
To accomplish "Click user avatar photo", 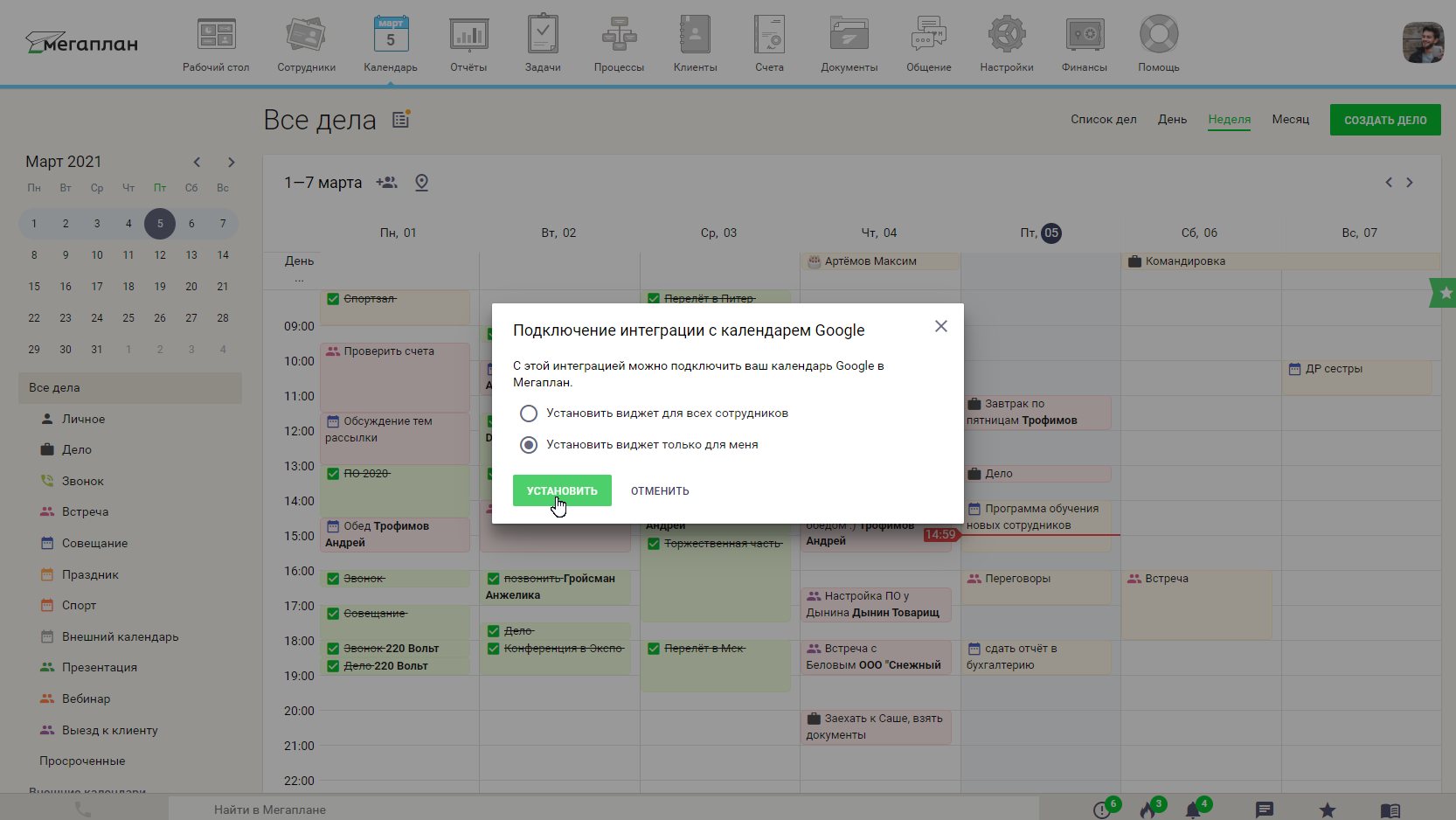I will [x=1423, y=43].
